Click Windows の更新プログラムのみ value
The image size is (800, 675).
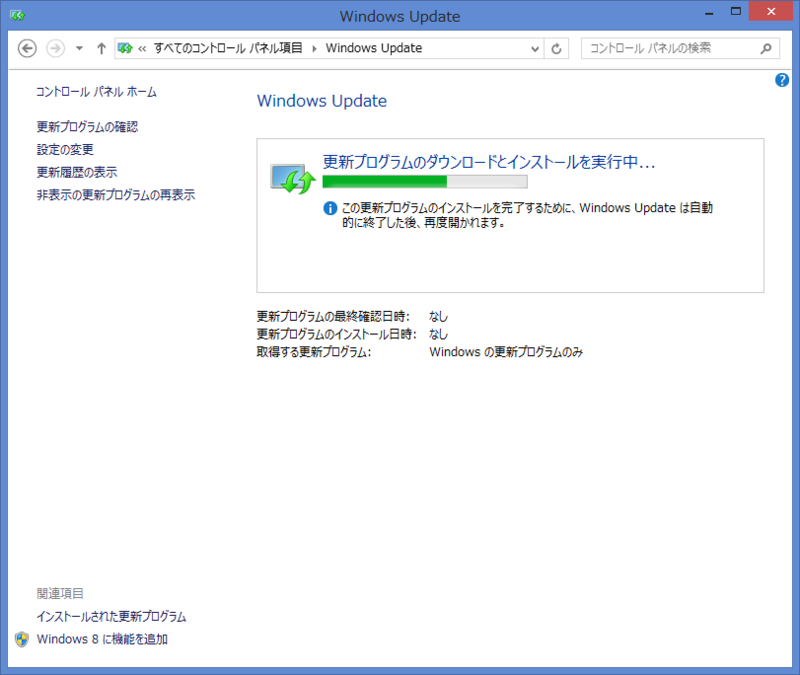[506, 352]
